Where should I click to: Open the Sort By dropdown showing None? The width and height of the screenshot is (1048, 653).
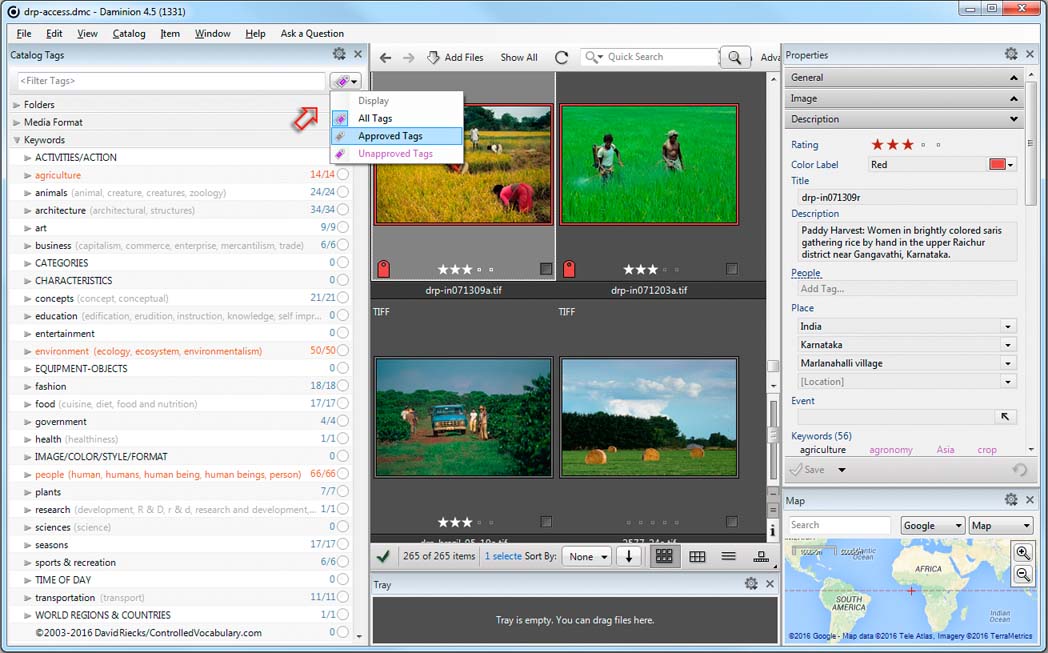point(586,557)
